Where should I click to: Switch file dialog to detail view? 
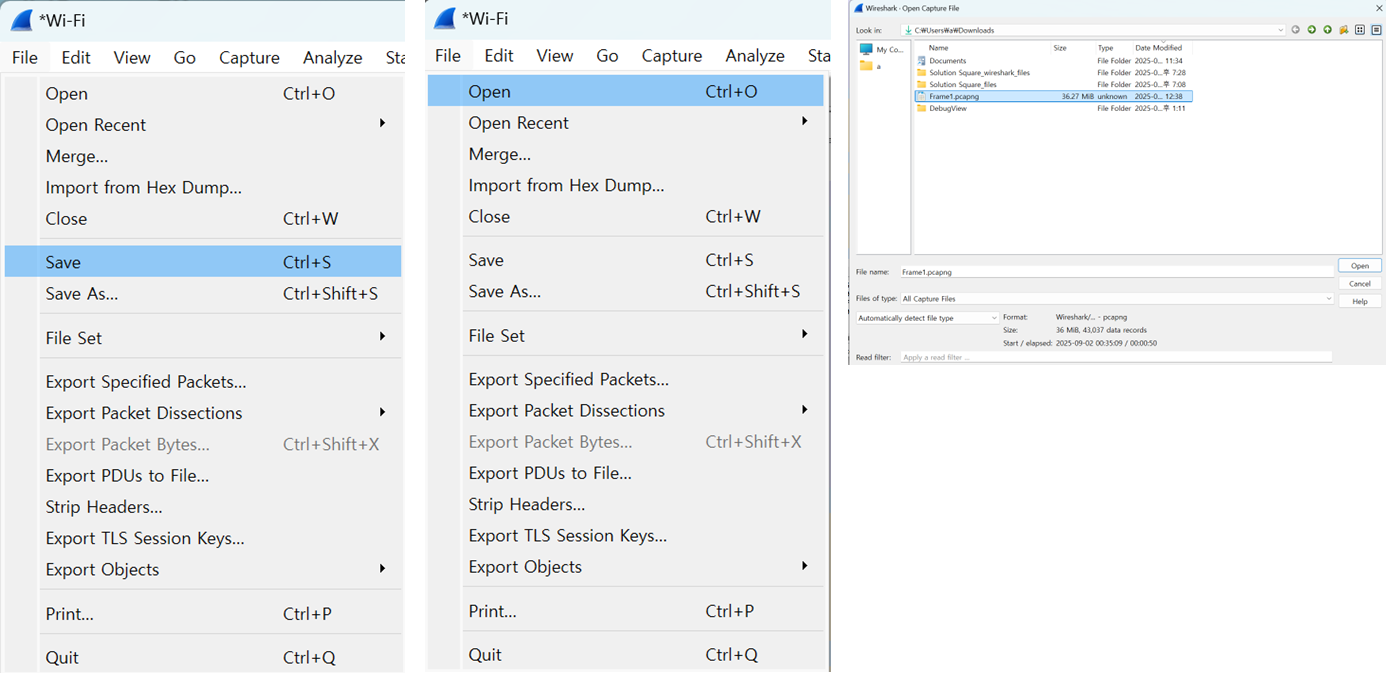click(x=1376, y=30)
